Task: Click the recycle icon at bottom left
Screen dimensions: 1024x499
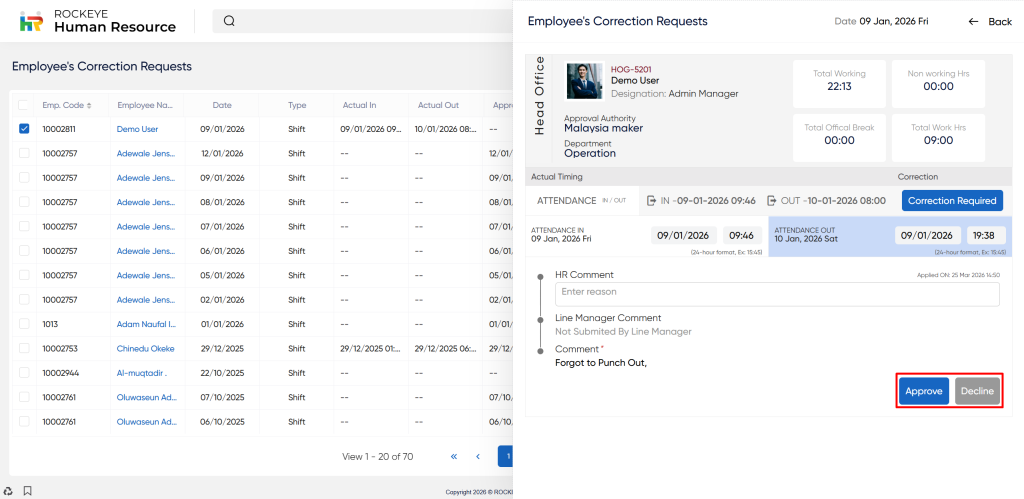Action: coord(9,490)
